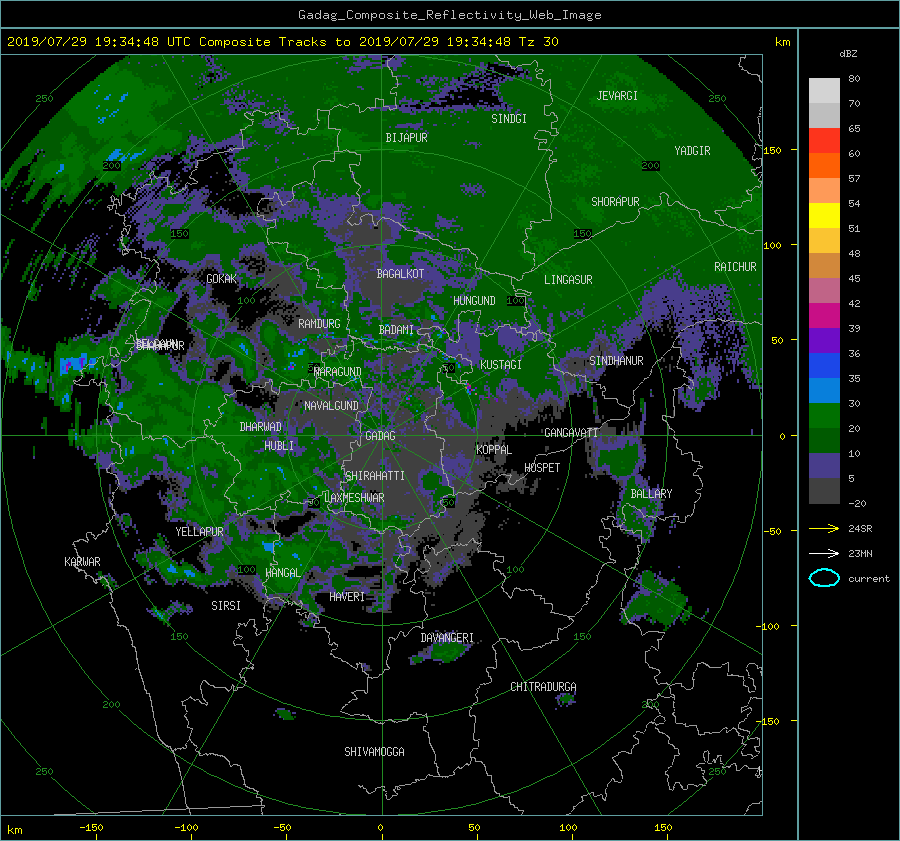
Task: Click the yellow 24SR track arrow icon
Action: 824,528
